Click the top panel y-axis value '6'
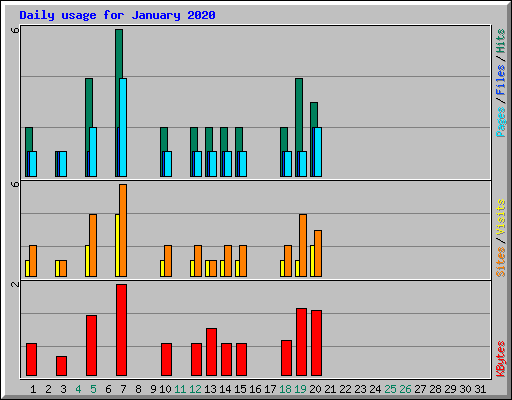 coord(15,30)
